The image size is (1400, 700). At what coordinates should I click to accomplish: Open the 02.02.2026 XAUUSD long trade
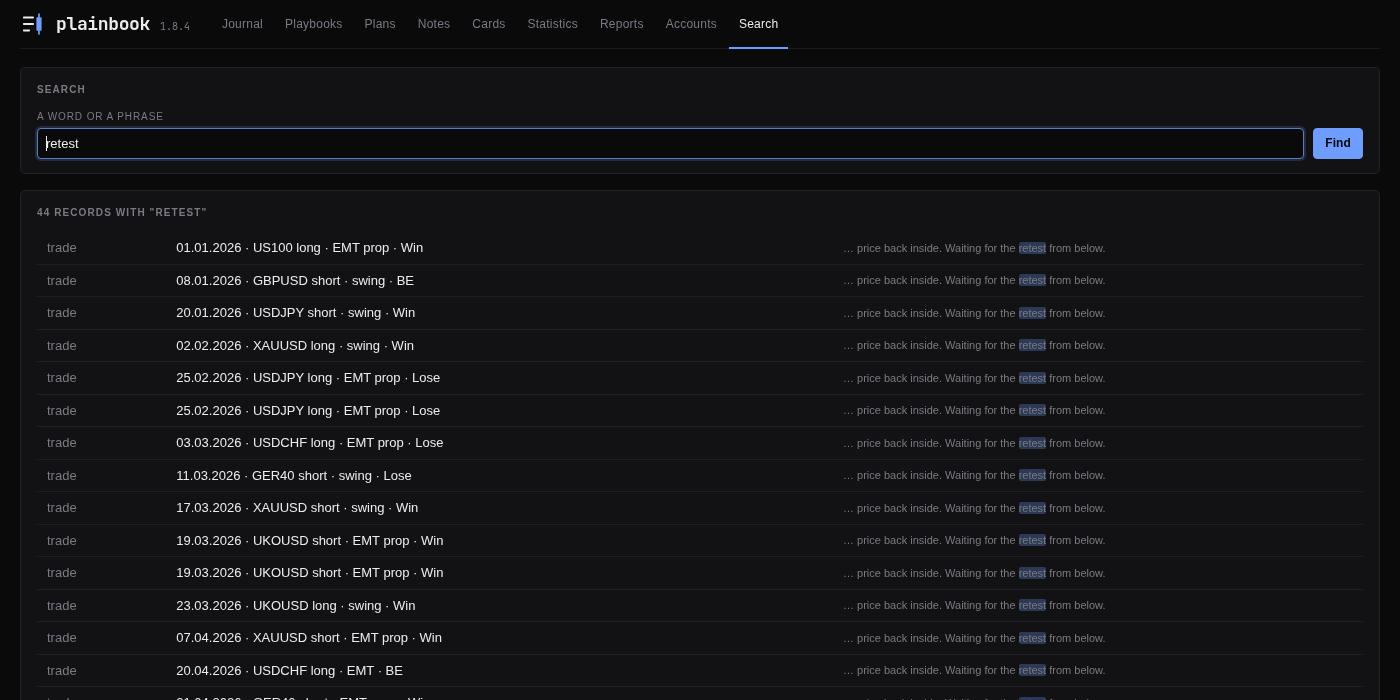coord(295,345)
